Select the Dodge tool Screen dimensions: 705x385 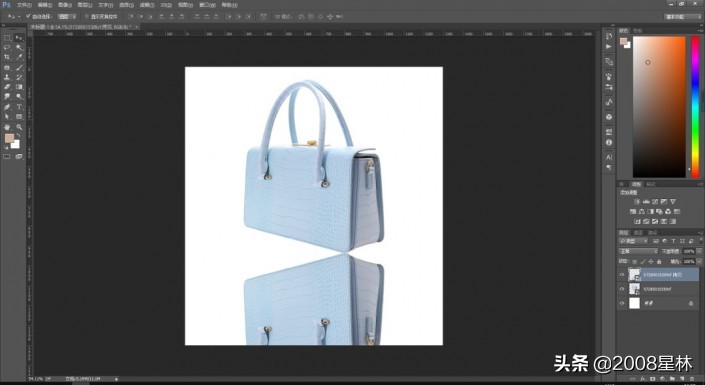point(19,96)
